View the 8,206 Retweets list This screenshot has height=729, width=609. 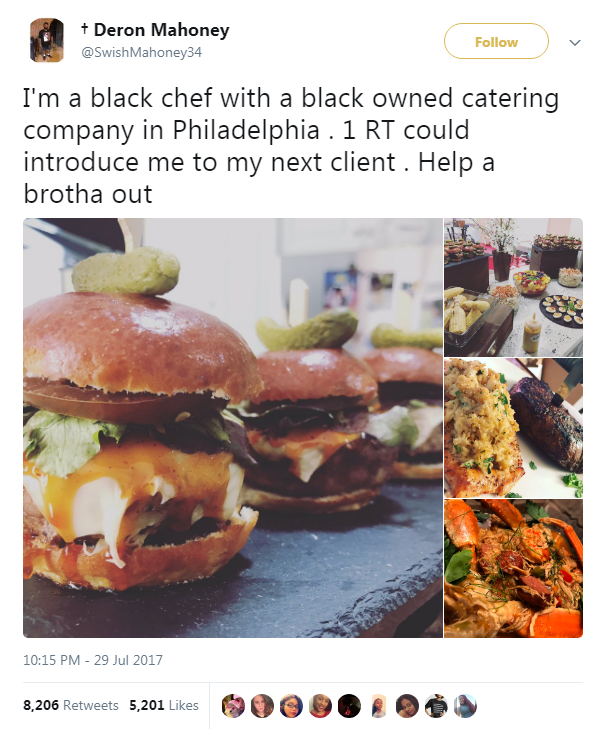[71, 705]
